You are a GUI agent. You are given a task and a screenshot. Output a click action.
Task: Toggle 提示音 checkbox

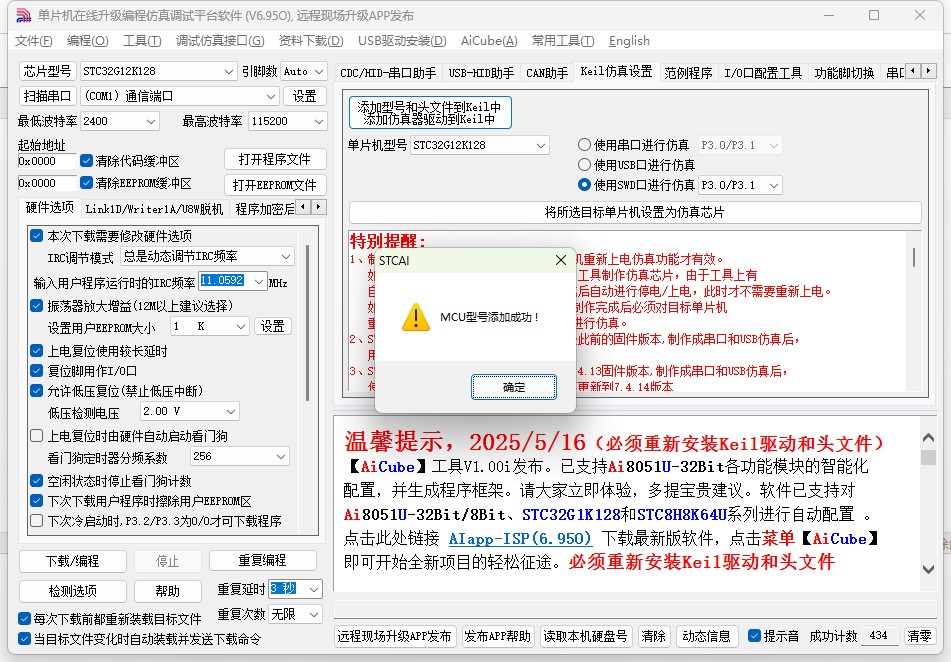tap(754, 635)
